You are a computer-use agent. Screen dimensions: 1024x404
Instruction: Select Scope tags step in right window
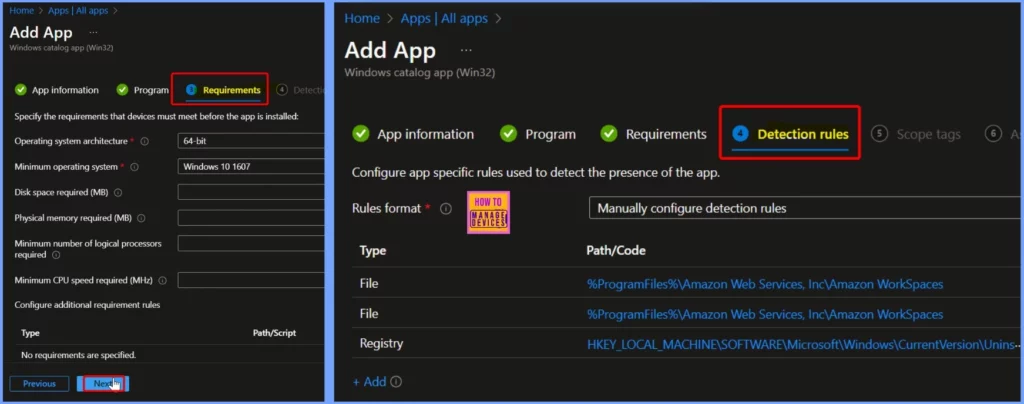(916, 134)
